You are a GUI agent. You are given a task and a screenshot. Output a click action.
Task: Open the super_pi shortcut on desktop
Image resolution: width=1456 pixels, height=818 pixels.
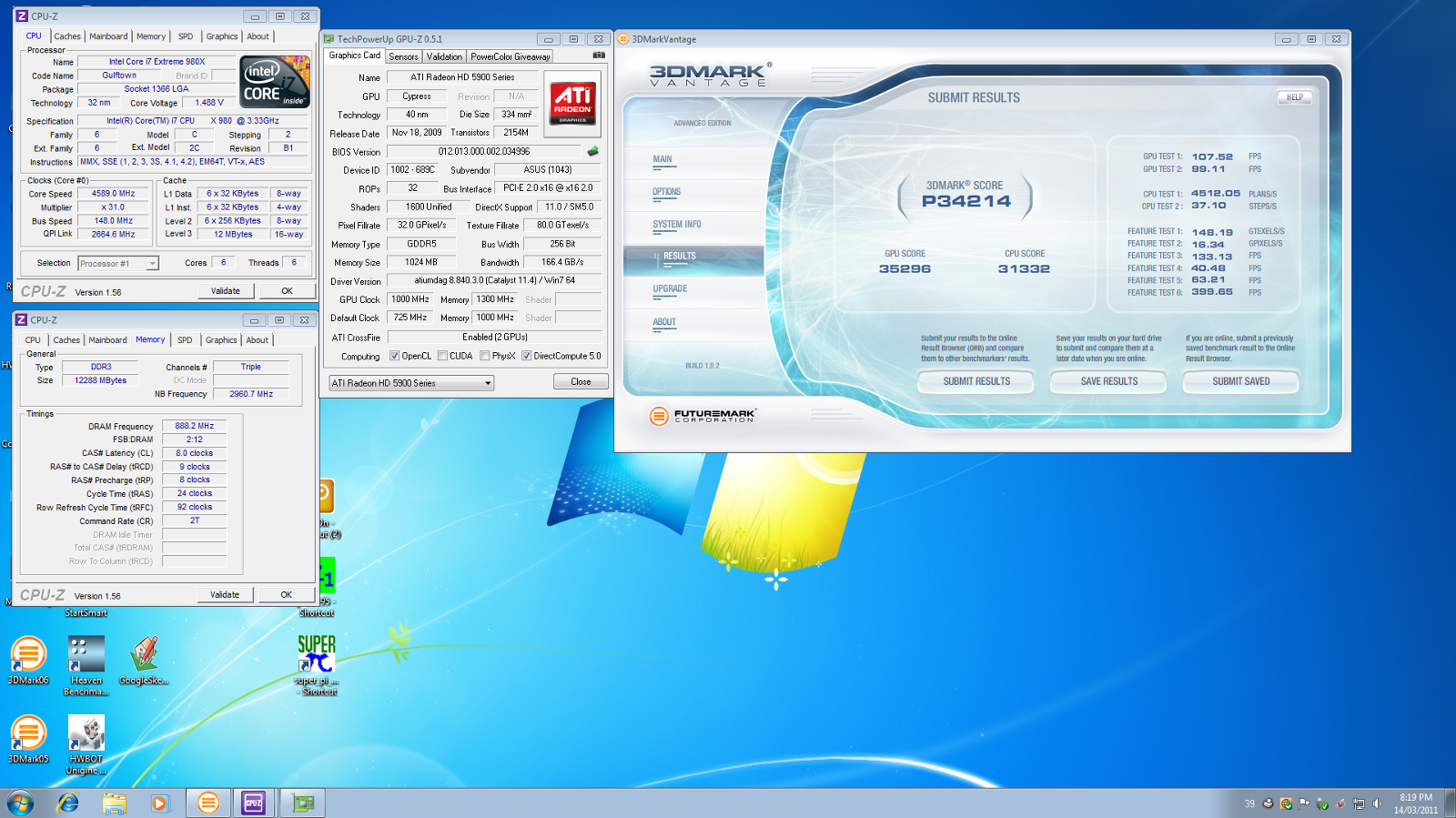tap(317, 665)
